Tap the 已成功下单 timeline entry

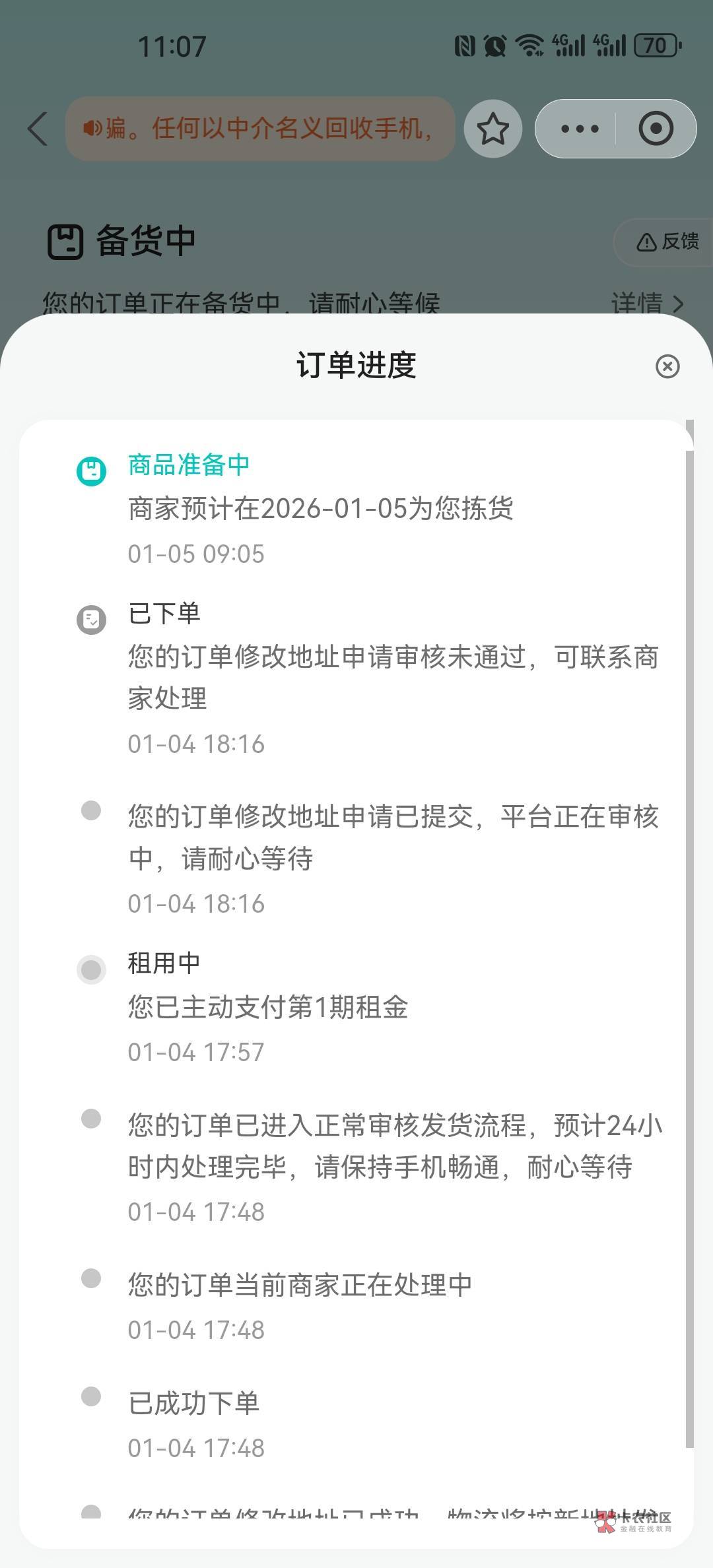point(193,1404)
